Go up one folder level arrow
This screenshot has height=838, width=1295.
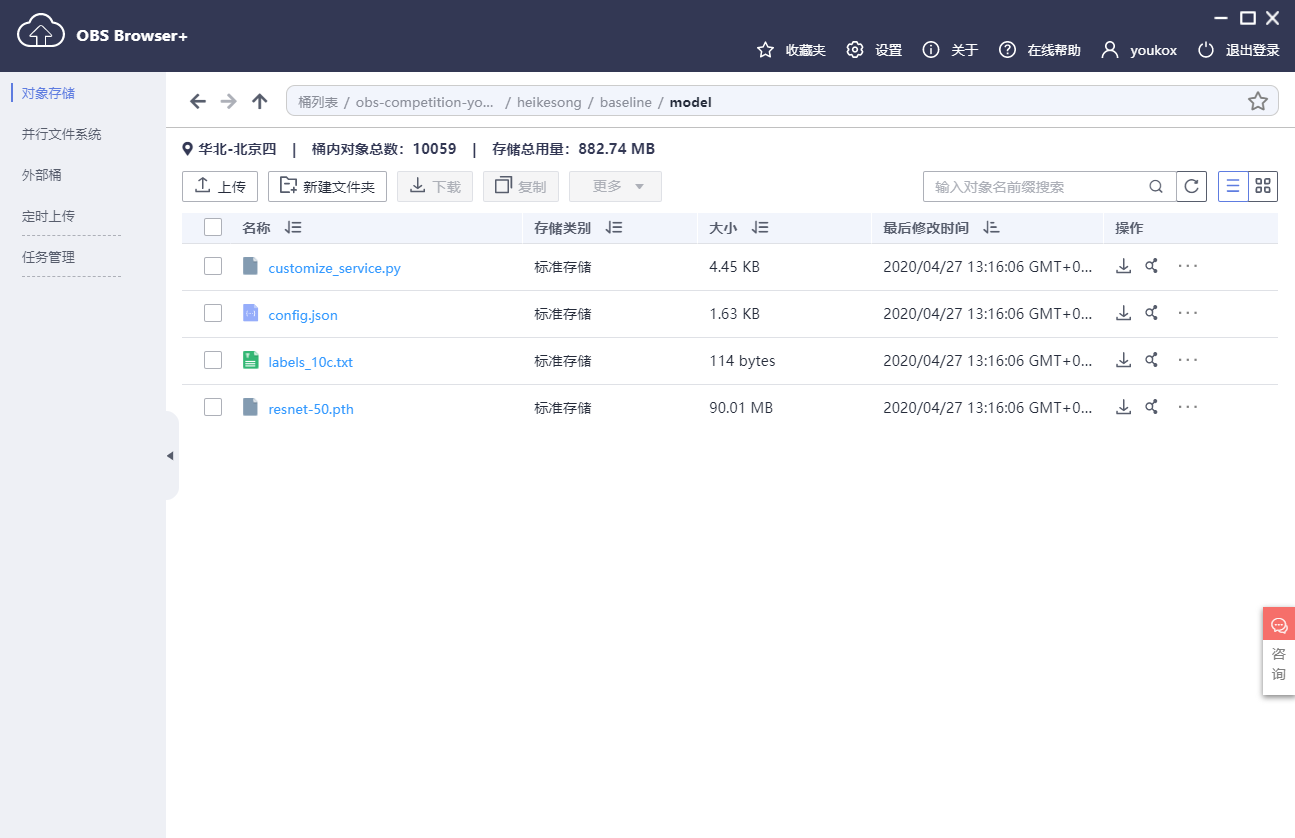(x=260, y=101)
